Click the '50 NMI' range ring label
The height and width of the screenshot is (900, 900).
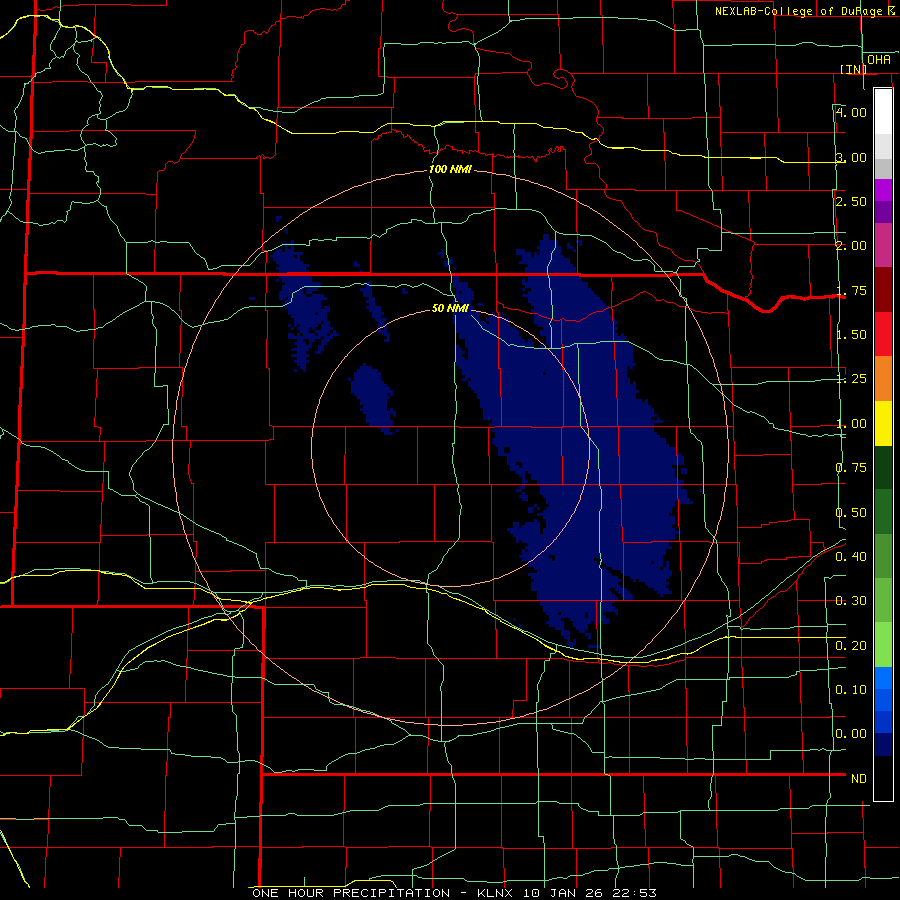[x=450, y=308]
